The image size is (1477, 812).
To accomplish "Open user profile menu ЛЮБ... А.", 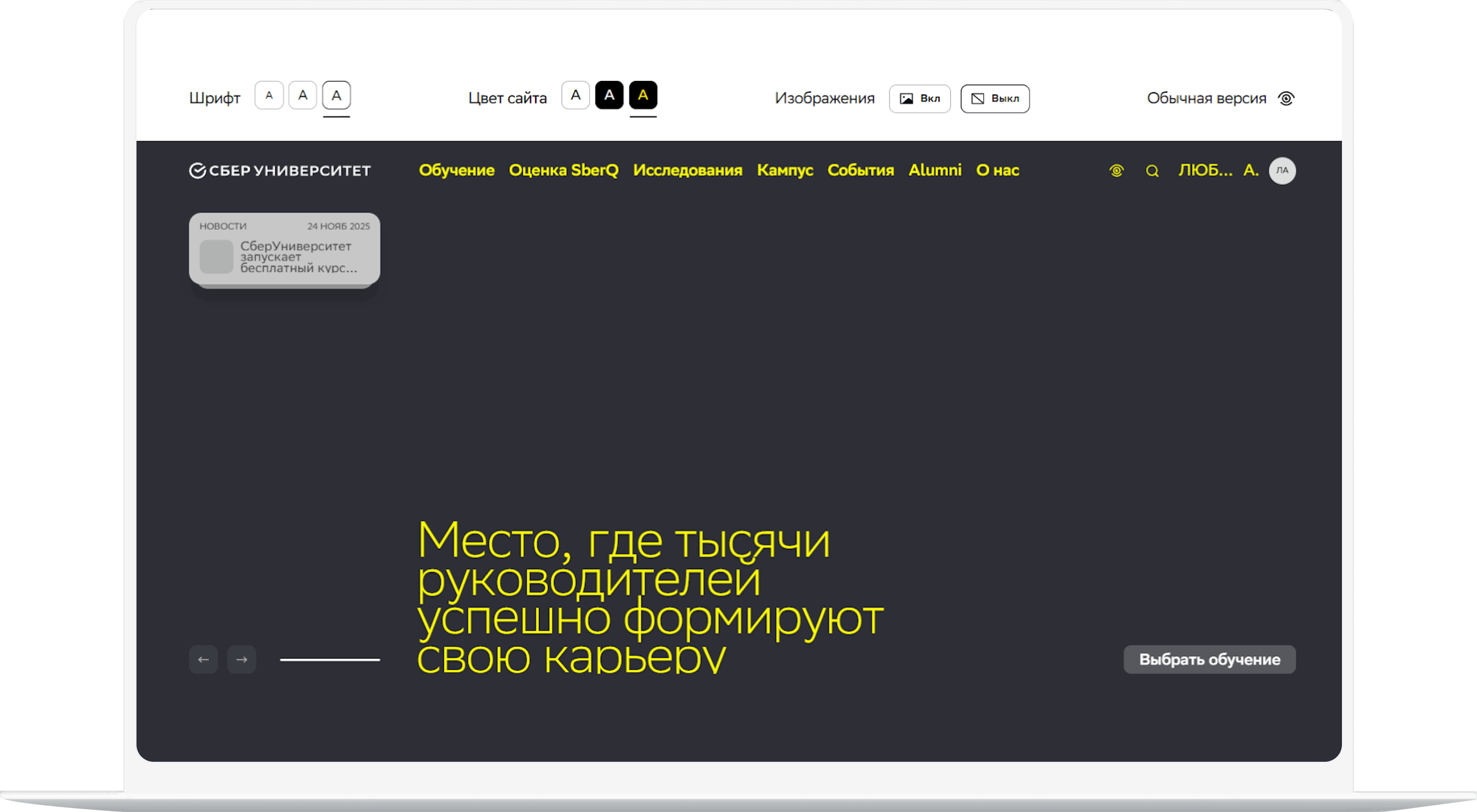I will coord(1218,170).
